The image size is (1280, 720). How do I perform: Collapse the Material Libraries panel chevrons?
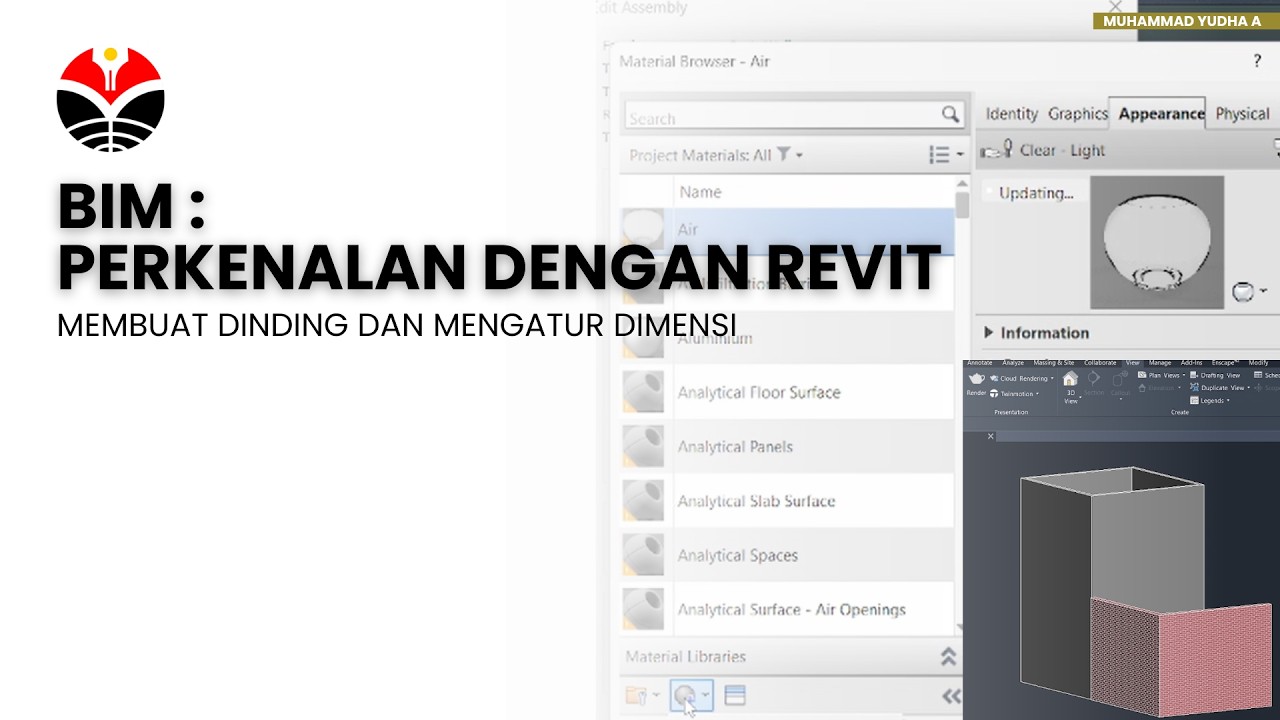(948, 657)
